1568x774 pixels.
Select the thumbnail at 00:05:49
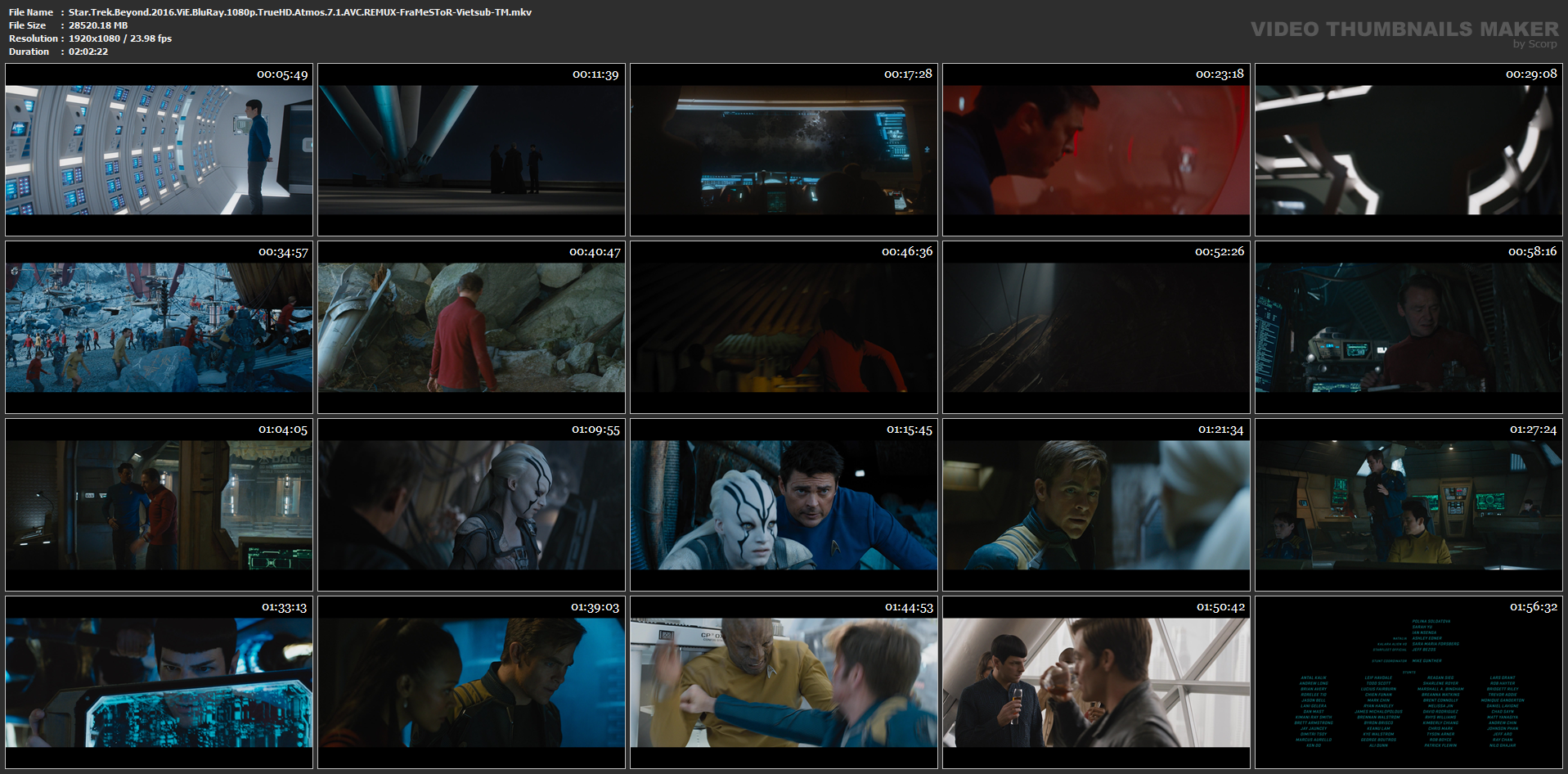(159, 150)
